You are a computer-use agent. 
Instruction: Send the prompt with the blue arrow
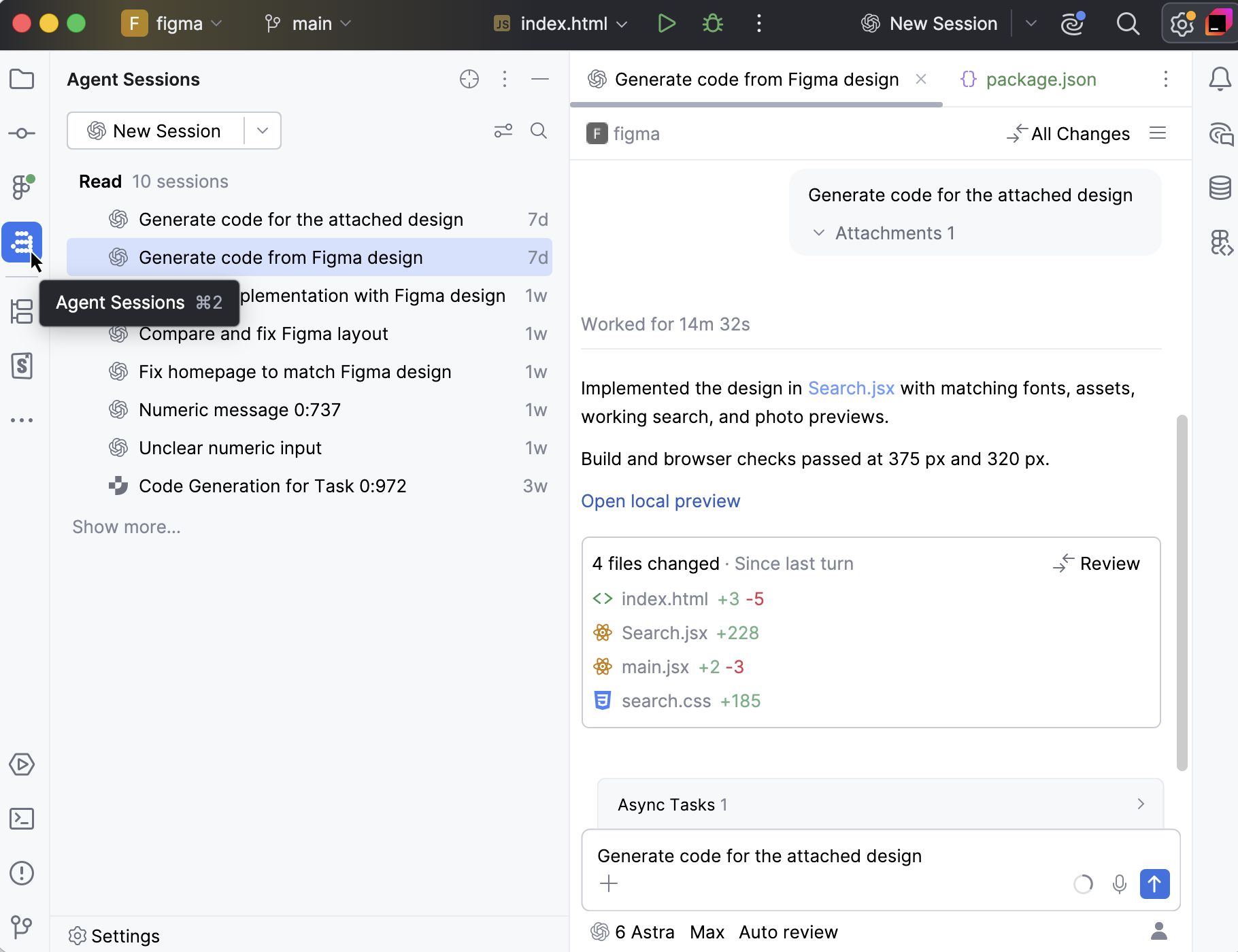click(1155, 884)
